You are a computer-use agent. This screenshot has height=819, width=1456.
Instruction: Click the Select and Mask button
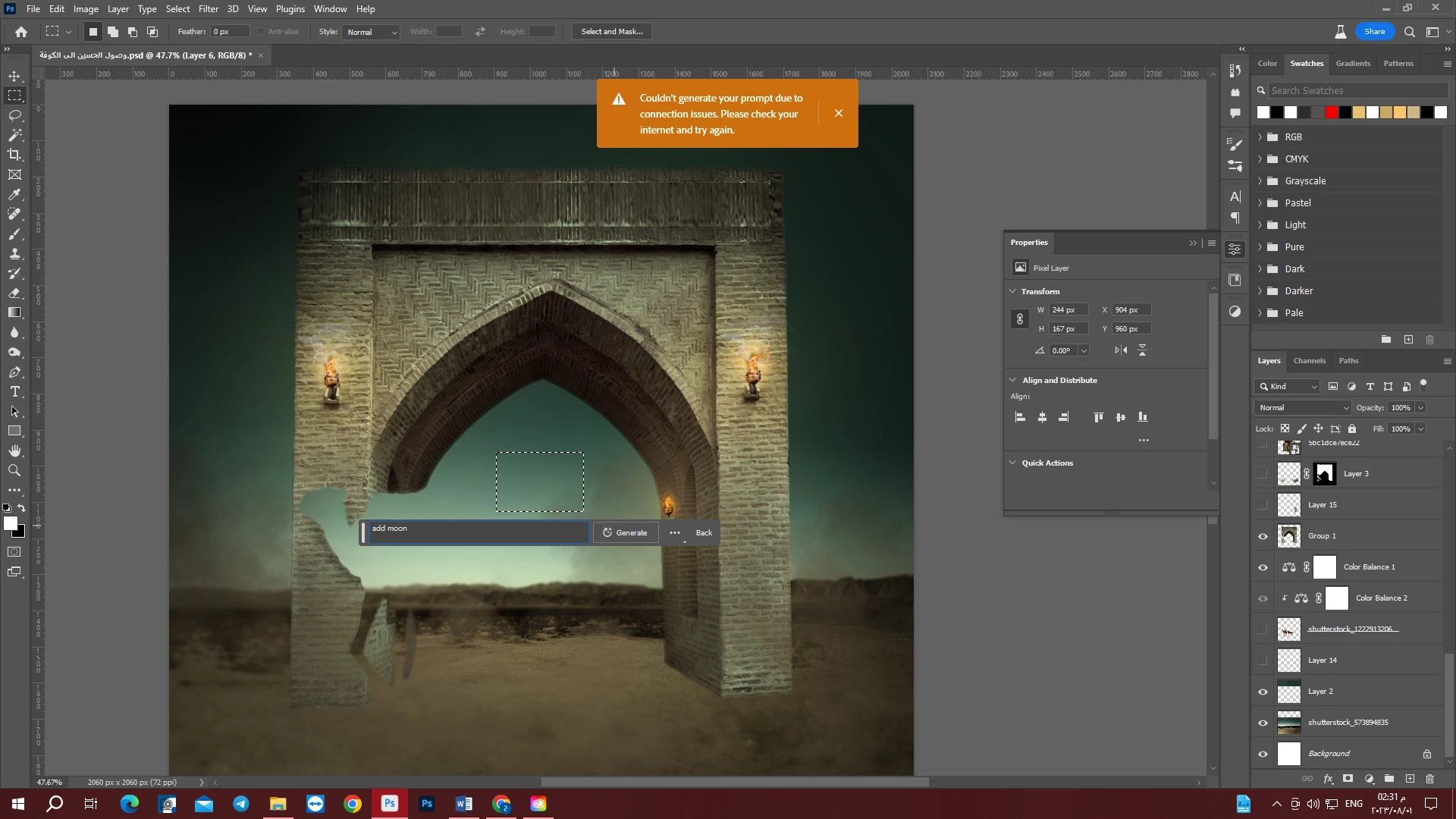pos(611,32)
